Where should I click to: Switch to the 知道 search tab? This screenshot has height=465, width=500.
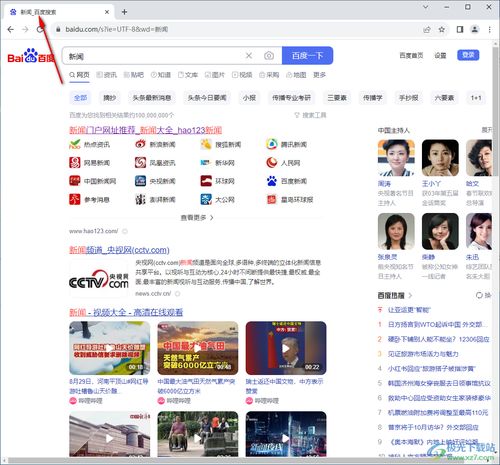pyautogui.click(x=161, y=75)
